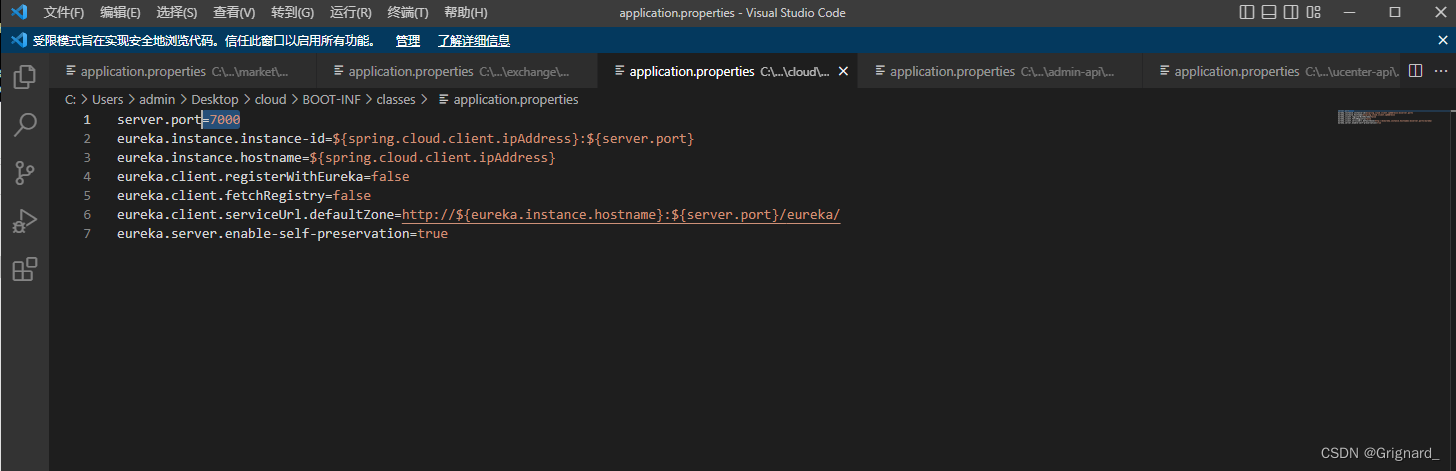Click the restricted mode banner message text
The image size is (1456, 471).
click(205, 41)
